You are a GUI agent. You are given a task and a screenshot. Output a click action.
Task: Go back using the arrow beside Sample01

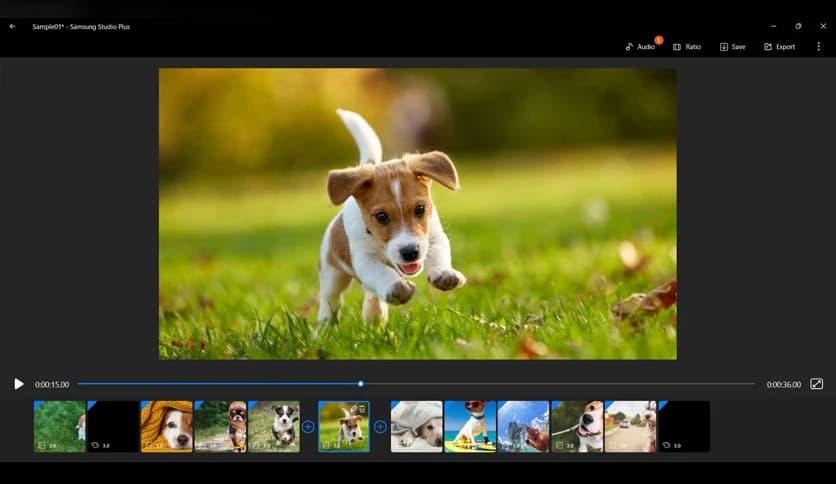coord(12,26)
